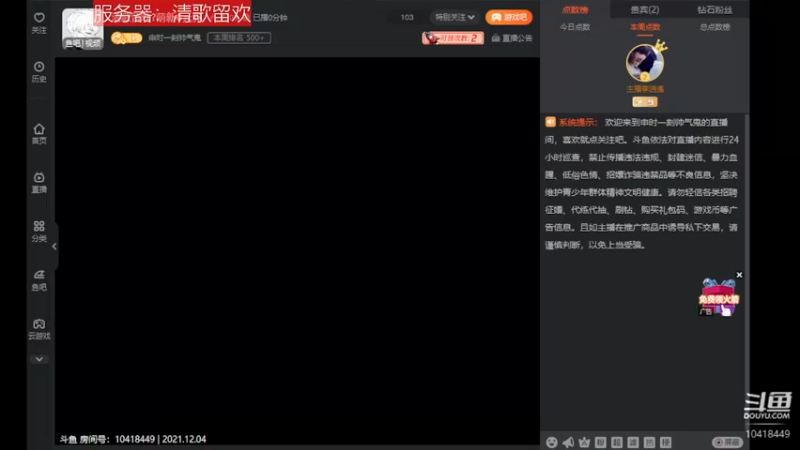Click the chat panel vertical scrollbar

click(x=747, y=273)
